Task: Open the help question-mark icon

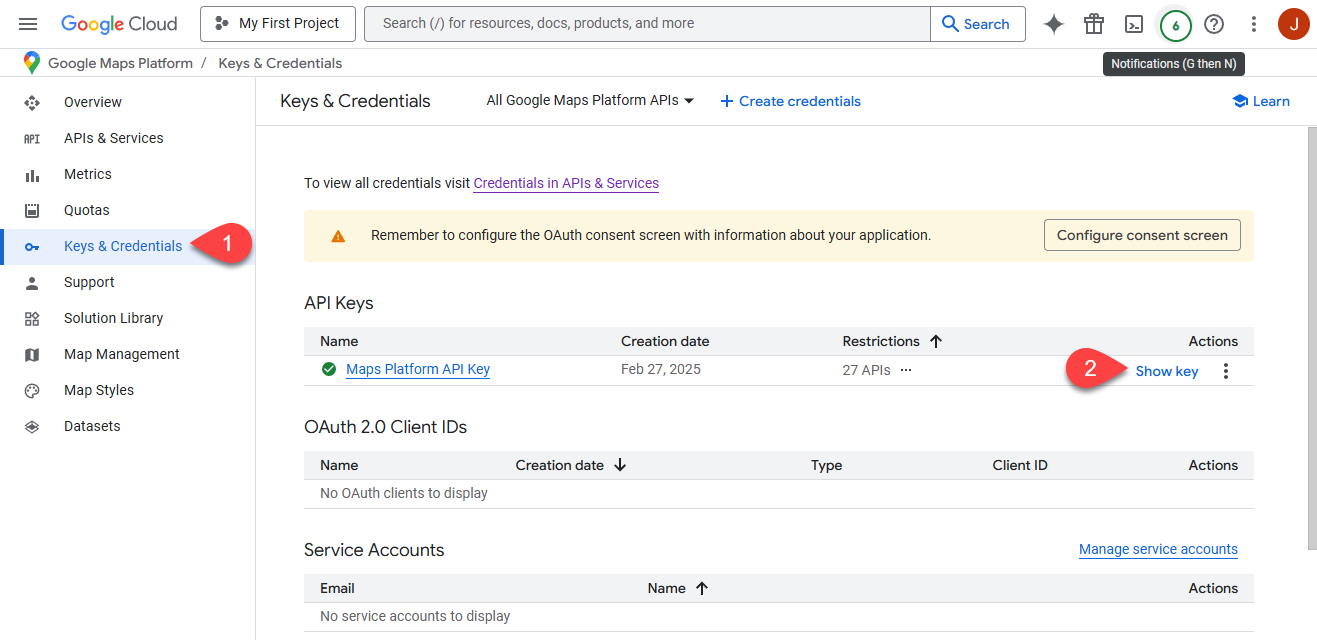Action: coord(1214,24)
